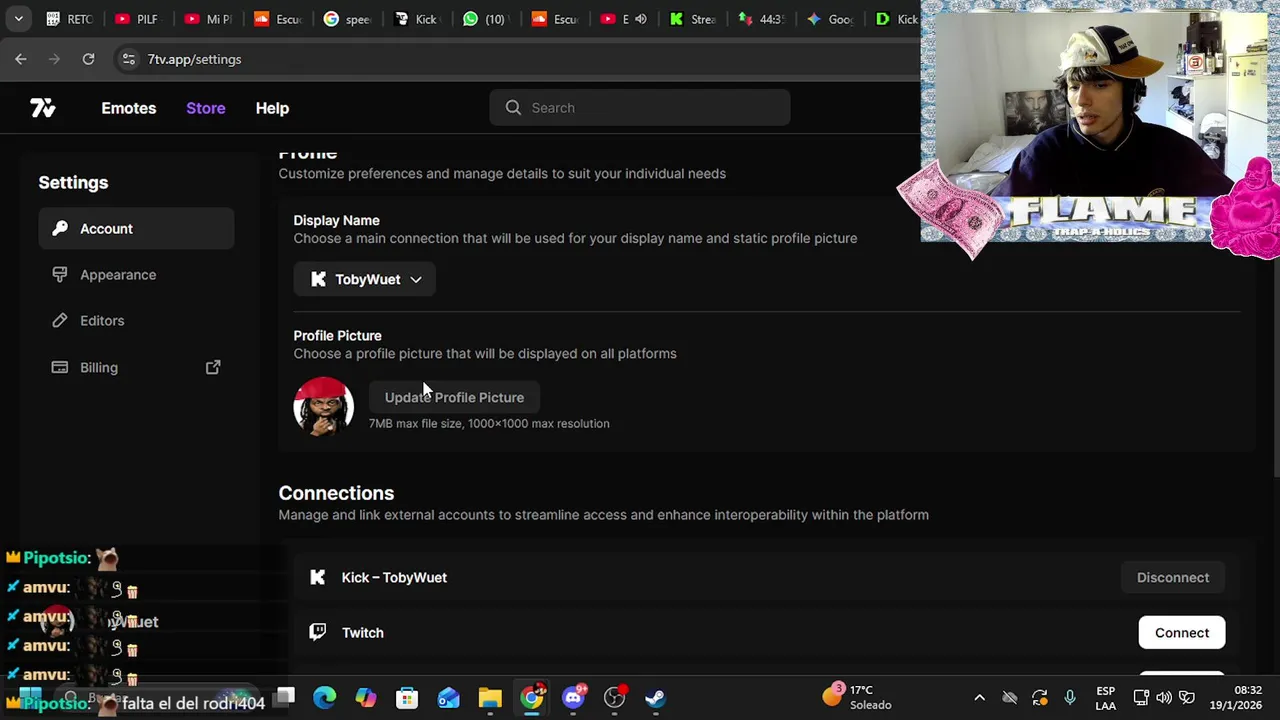
Task: Switch to the WhatsApp (10) tab
Action: pyautogui.click(x=484, y=19)
